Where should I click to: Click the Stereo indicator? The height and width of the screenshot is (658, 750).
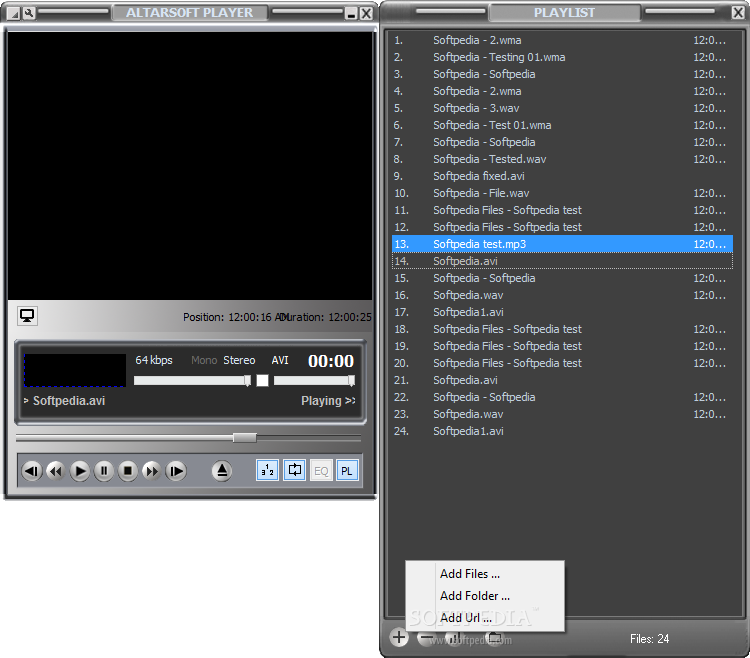click(x=239, y=360)
